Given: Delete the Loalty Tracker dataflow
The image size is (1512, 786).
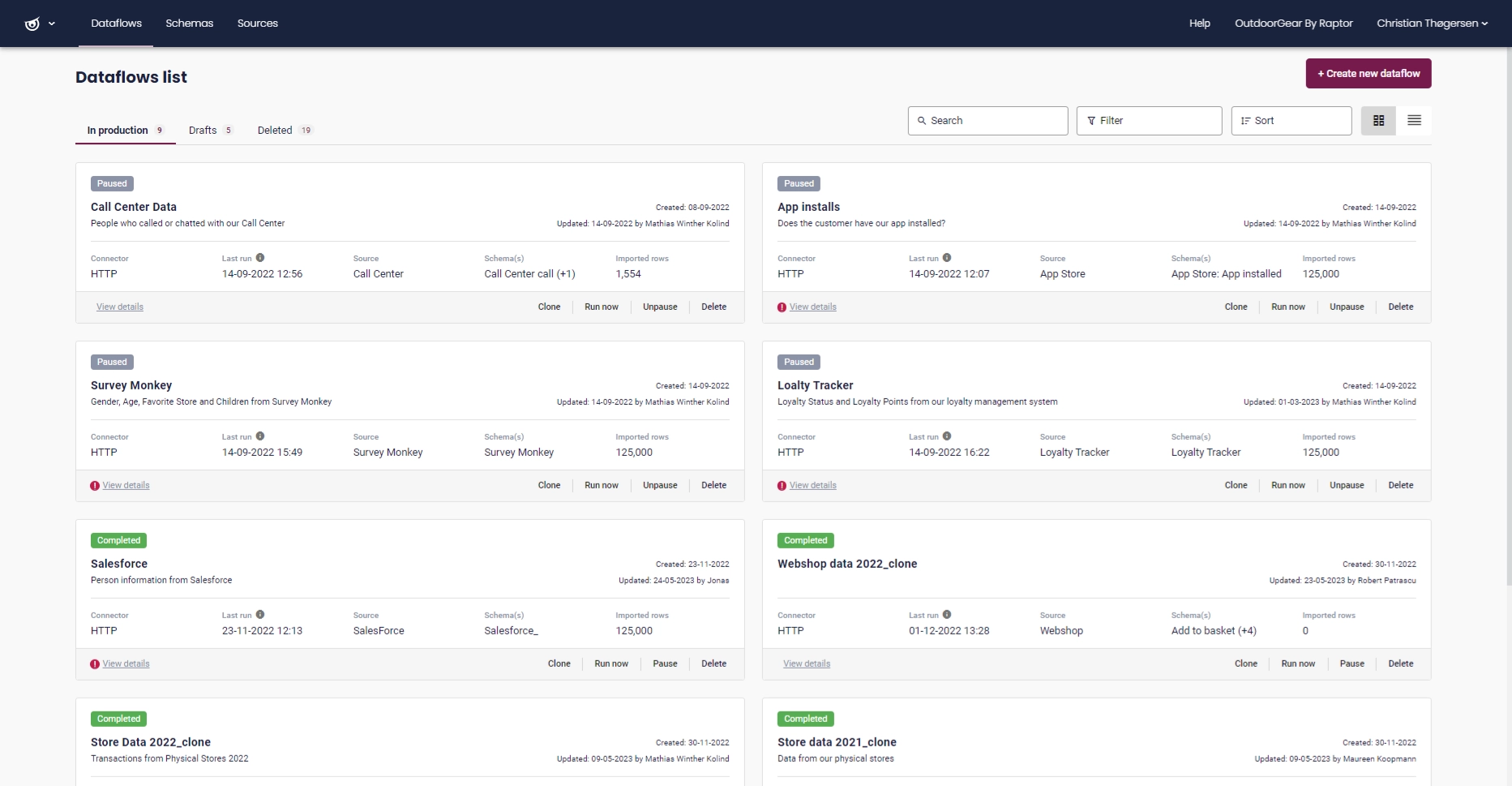Looking at the screenshot, I should click(1400, 486).
